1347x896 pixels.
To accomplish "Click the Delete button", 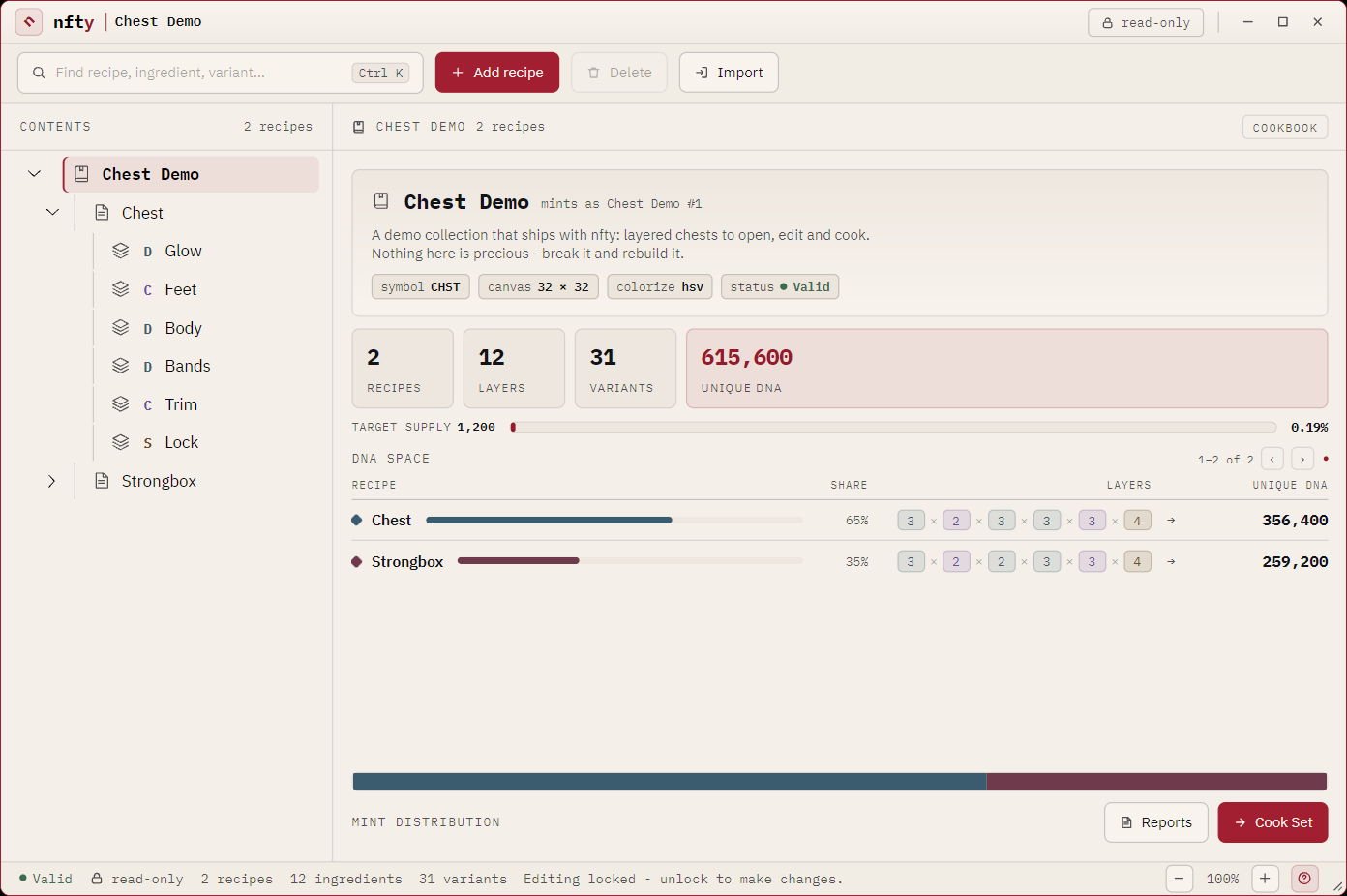I will point(619,73).
